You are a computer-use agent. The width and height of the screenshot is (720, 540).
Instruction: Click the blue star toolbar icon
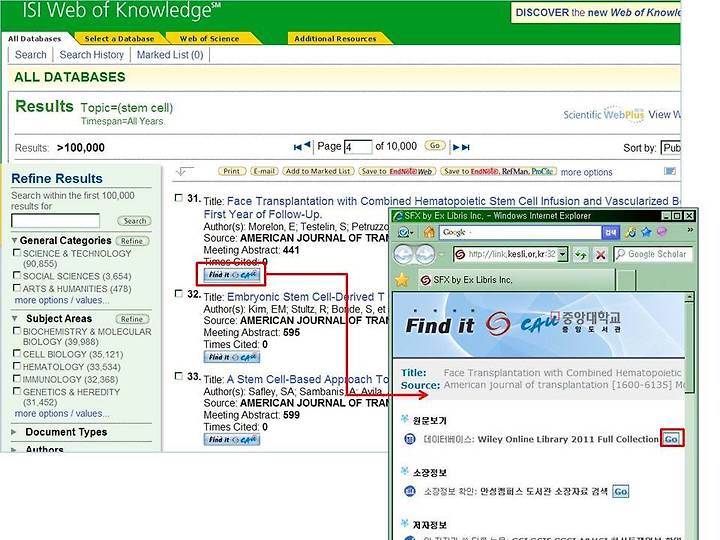pyautogui.click(x=647, y=232)
